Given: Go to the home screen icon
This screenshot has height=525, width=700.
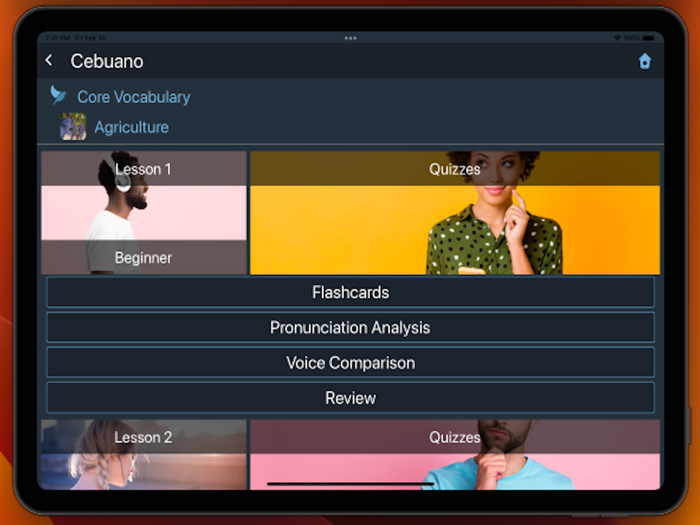Looking at the screenshot, I should (645, 61).
